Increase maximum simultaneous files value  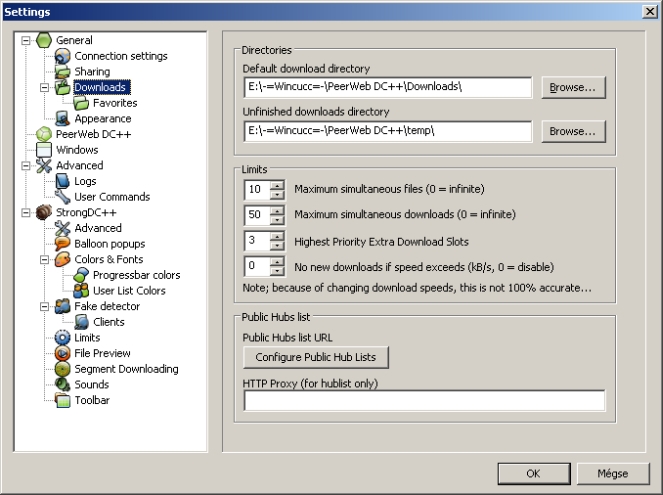tap(277, 184)
